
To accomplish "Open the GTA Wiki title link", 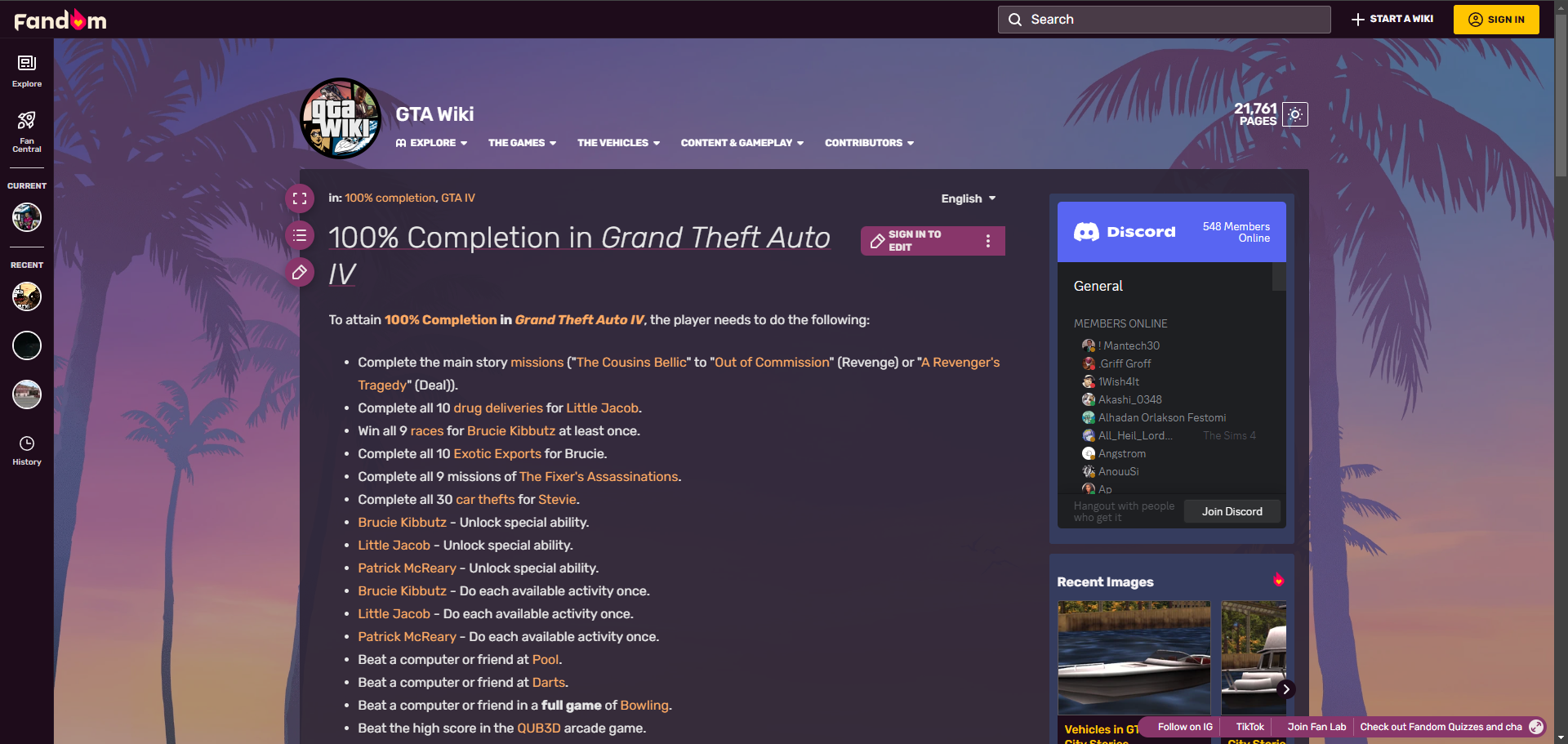I will [x=434, y=114].
